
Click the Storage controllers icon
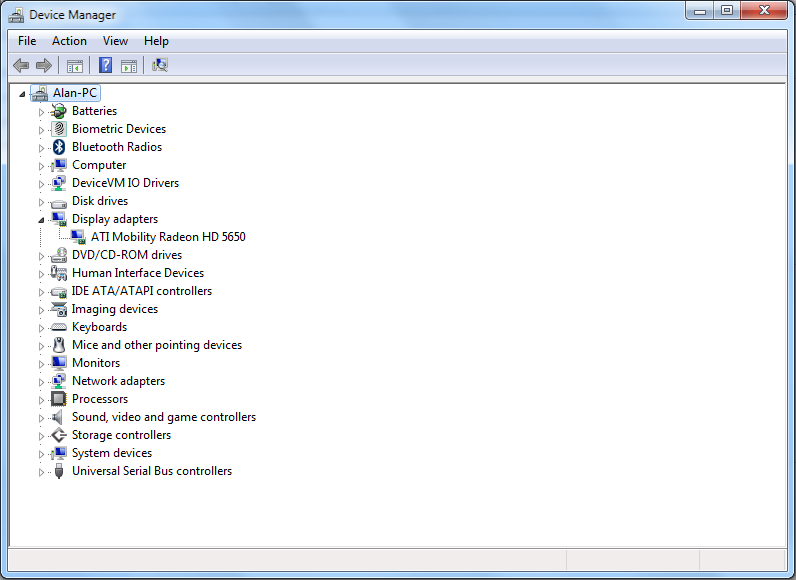59,435
